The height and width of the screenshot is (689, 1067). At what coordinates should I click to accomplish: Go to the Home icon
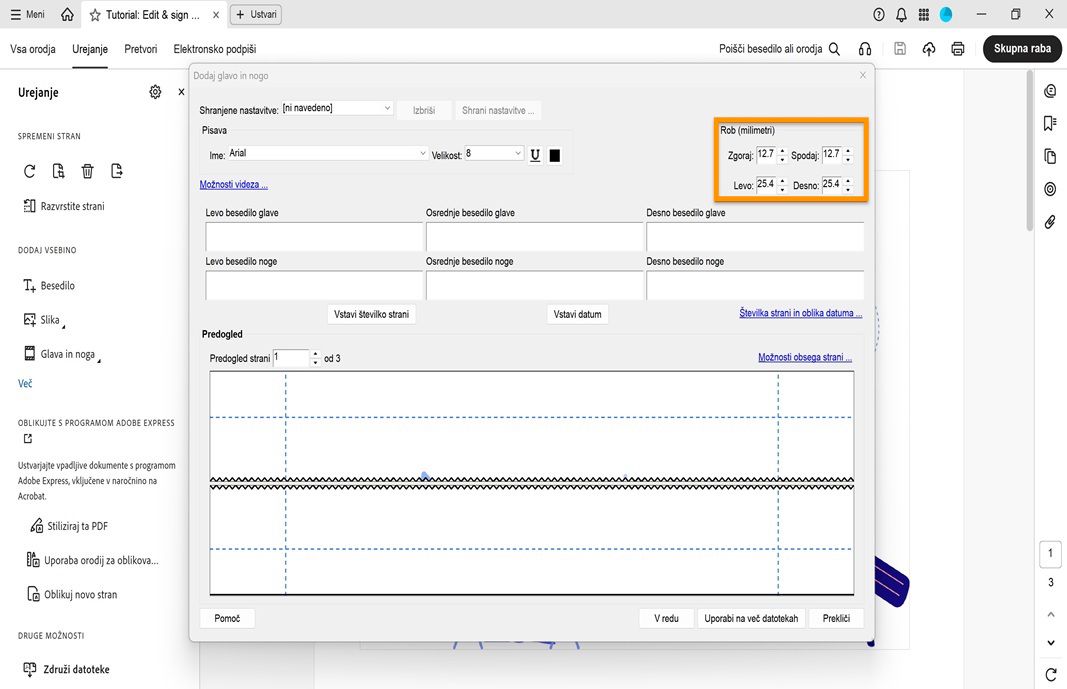coord(67,14)
